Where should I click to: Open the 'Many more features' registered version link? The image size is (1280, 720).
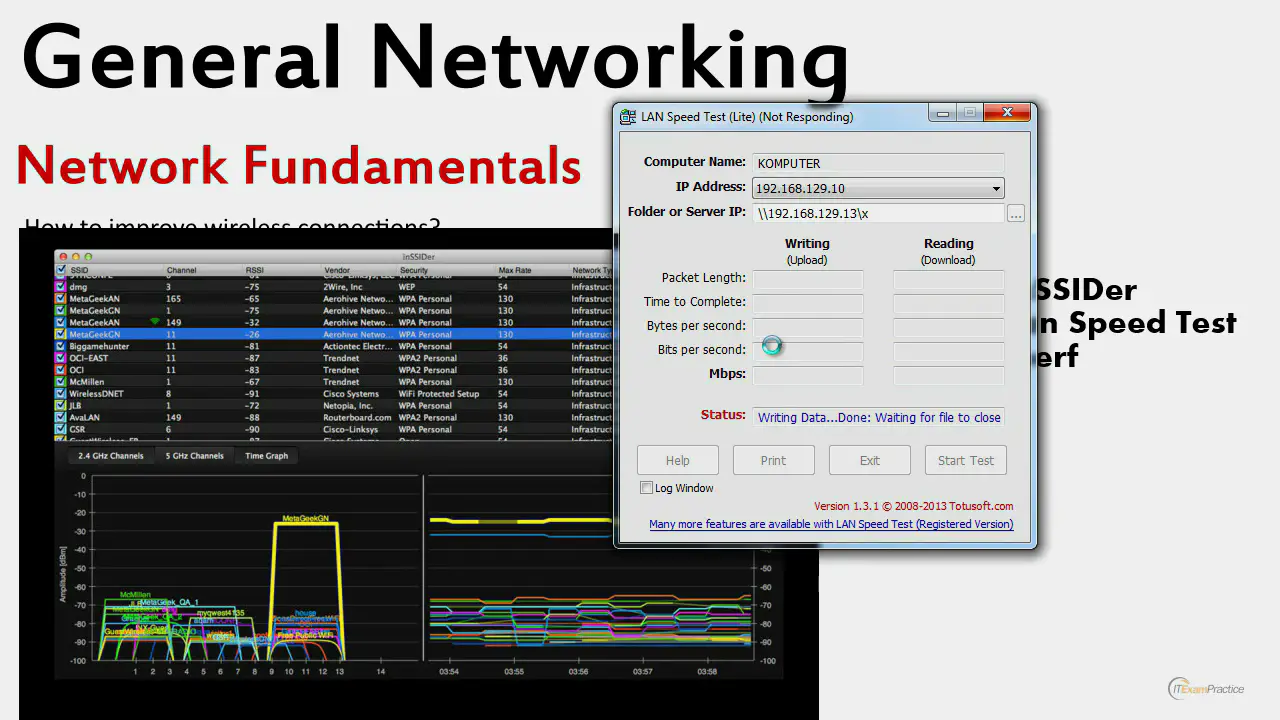click(x=831, y=524)
